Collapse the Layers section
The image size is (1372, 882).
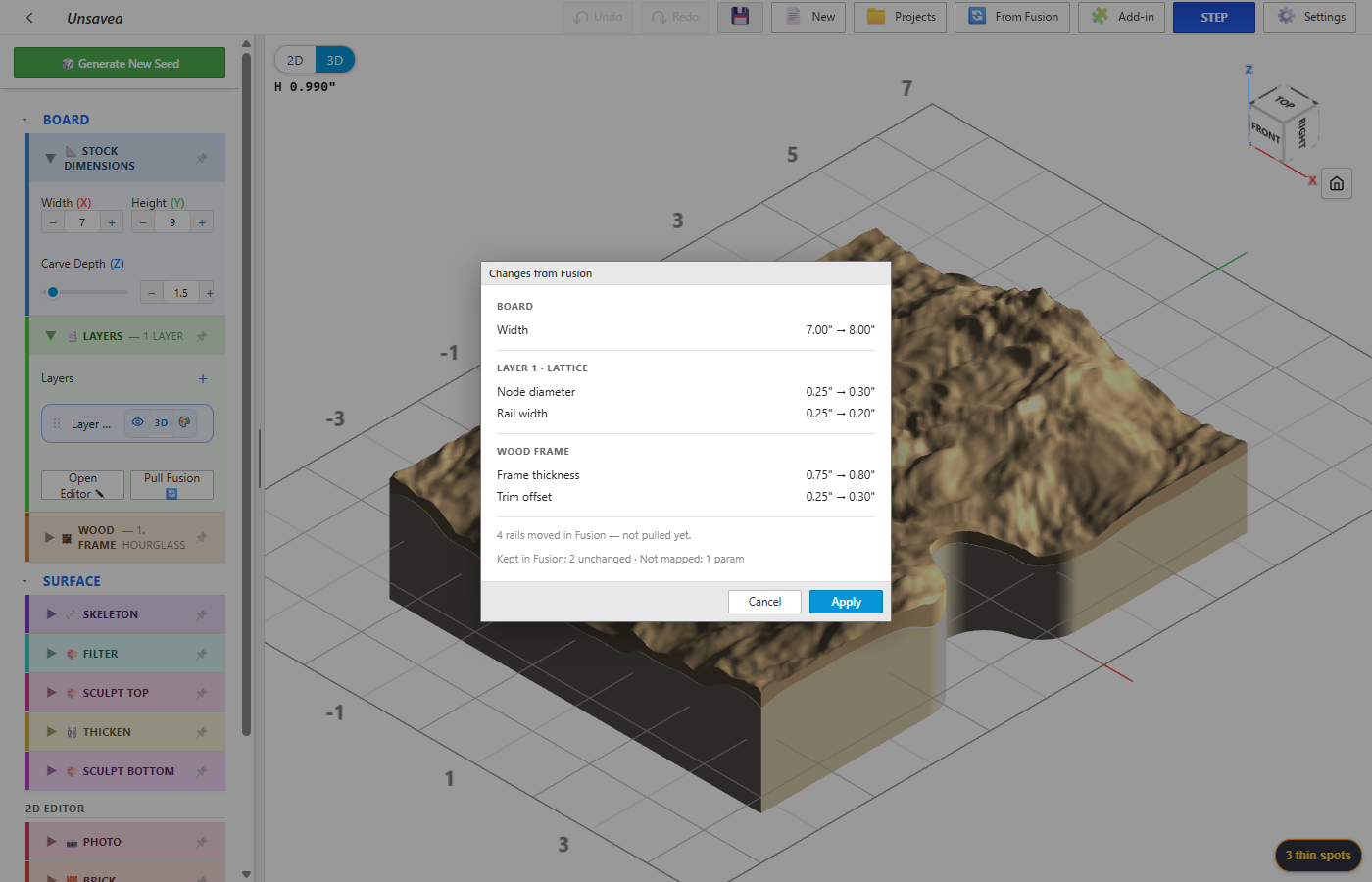click(51, 335)
